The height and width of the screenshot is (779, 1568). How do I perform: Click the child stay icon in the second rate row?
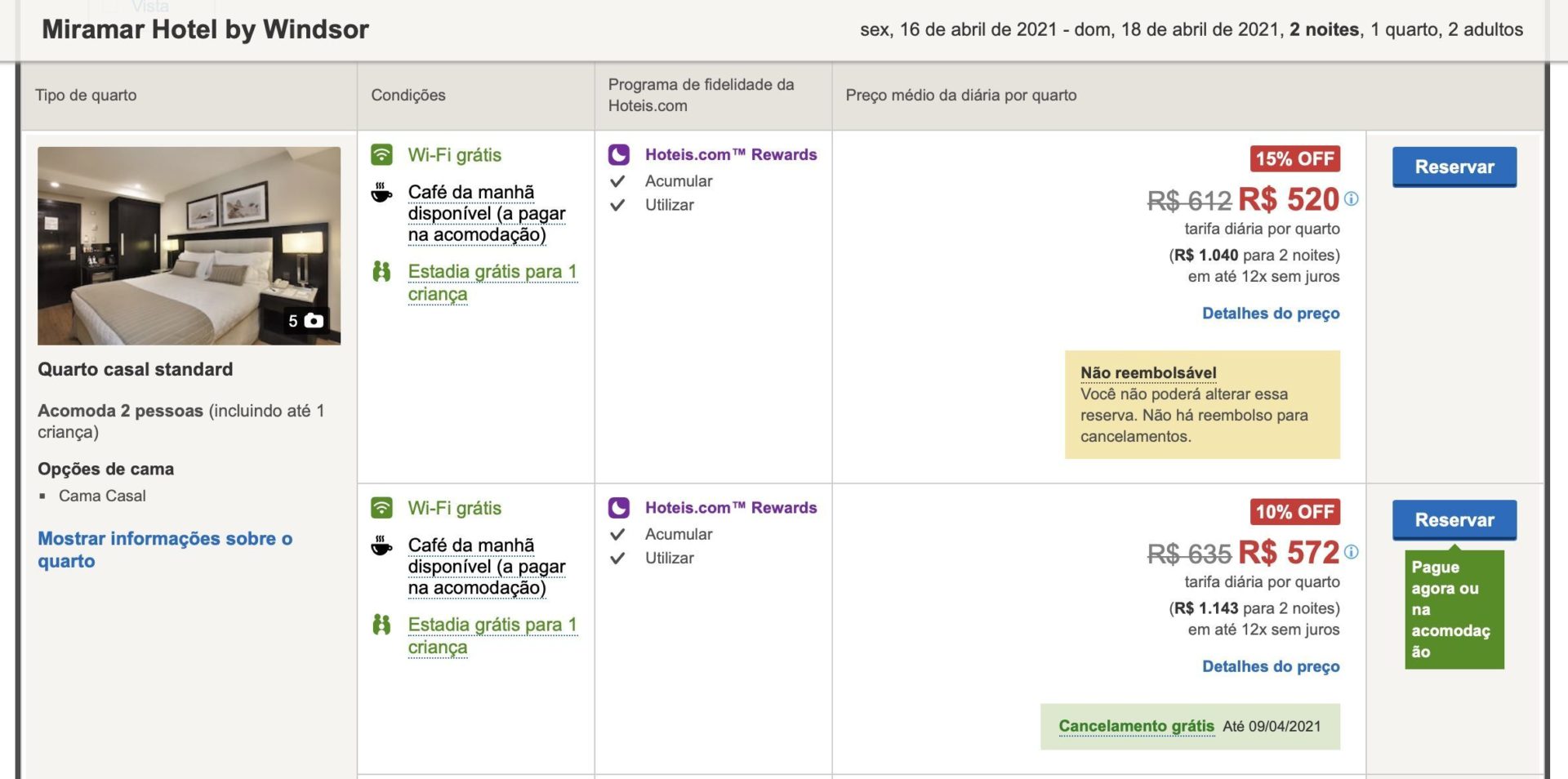[x=381, y=625]
